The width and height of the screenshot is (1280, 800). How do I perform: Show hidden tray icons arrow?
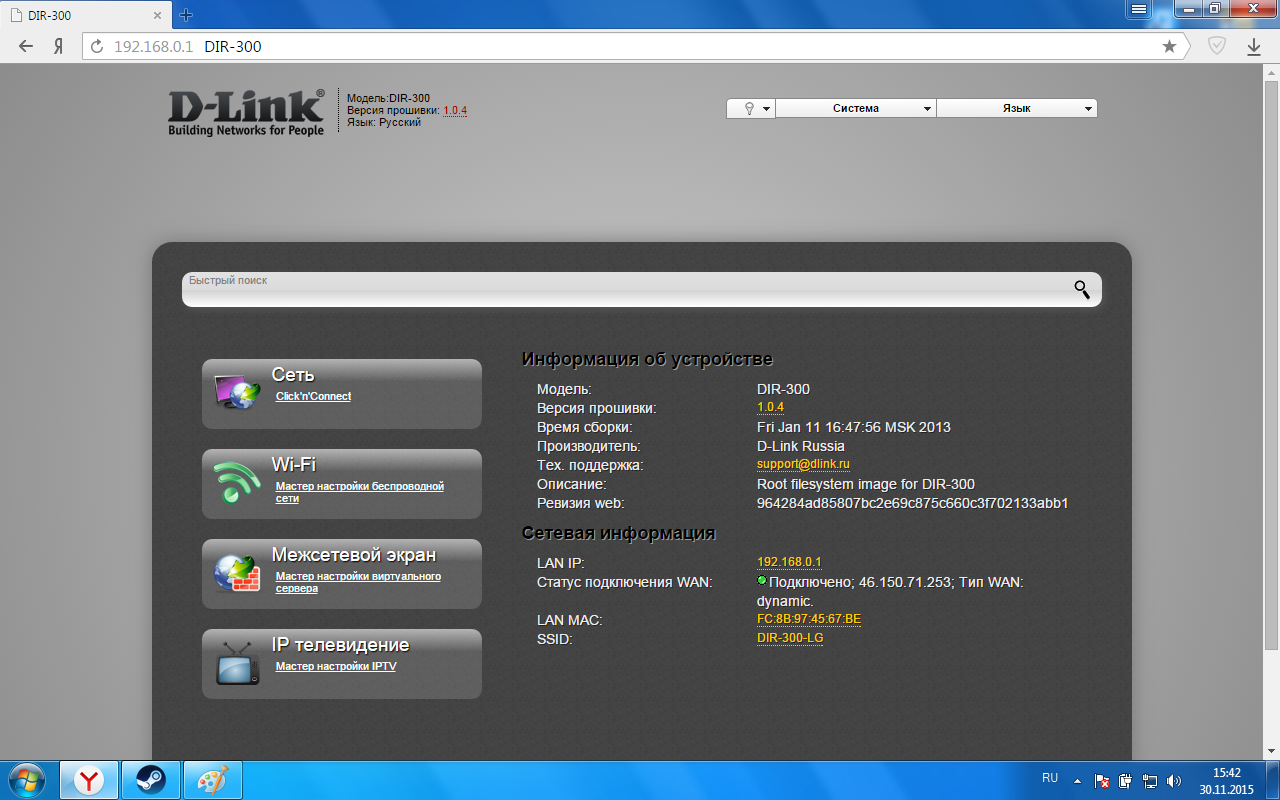point(1077,780)
